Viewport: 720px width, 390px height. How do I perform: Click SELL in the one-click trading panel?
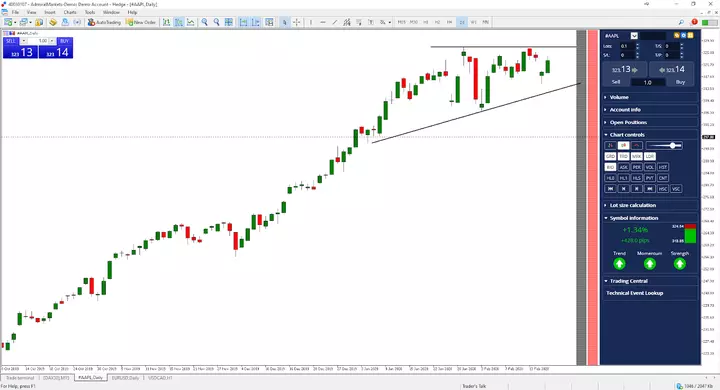click(11, 41)
